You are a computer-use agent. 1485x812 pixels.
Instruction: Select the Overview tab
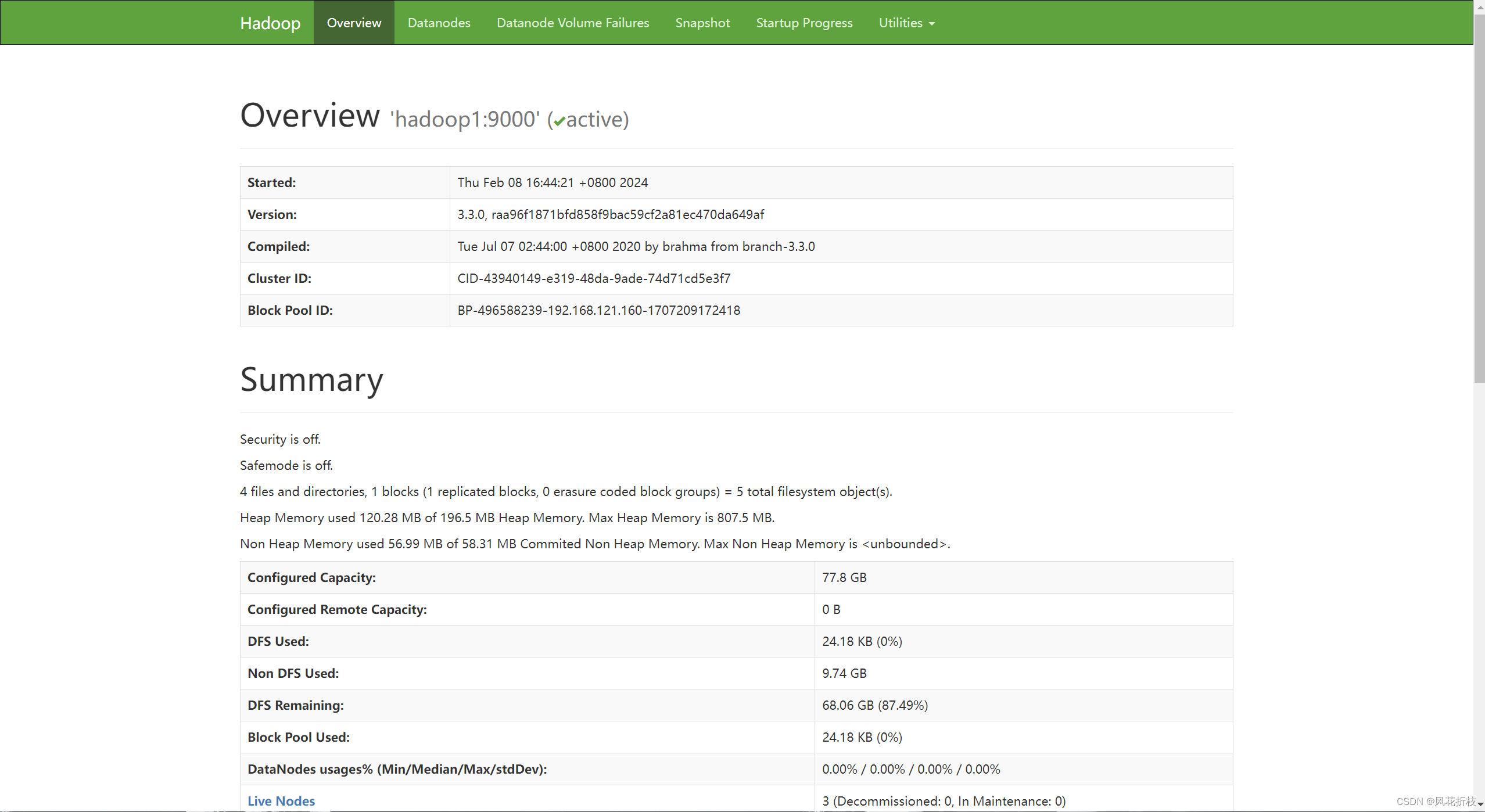354,23
